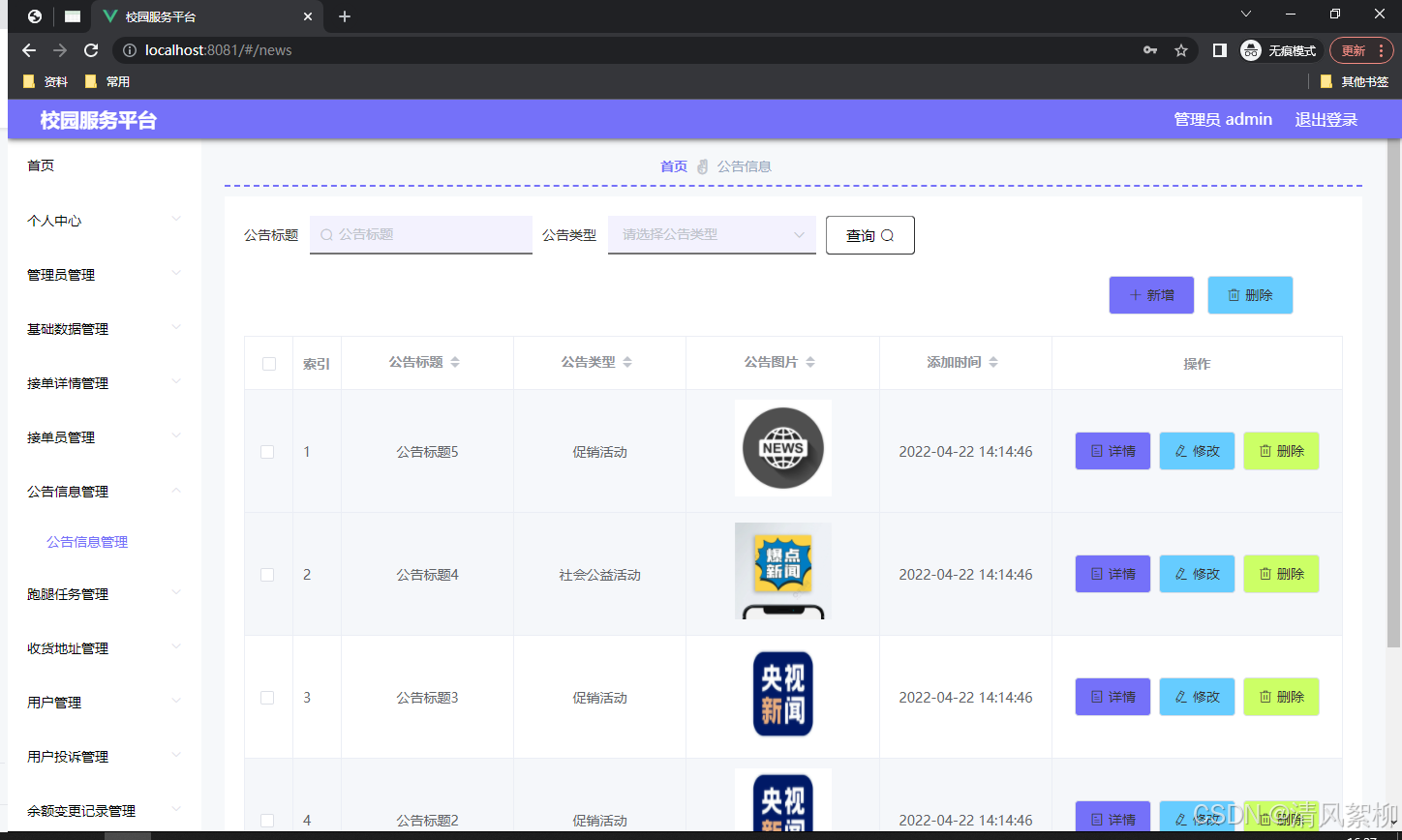Image resolution: width=1402 pixels, height=840 pixels.
Task: Collapse 公告信息管理 parent menu
Action: (x=105, y=492)
